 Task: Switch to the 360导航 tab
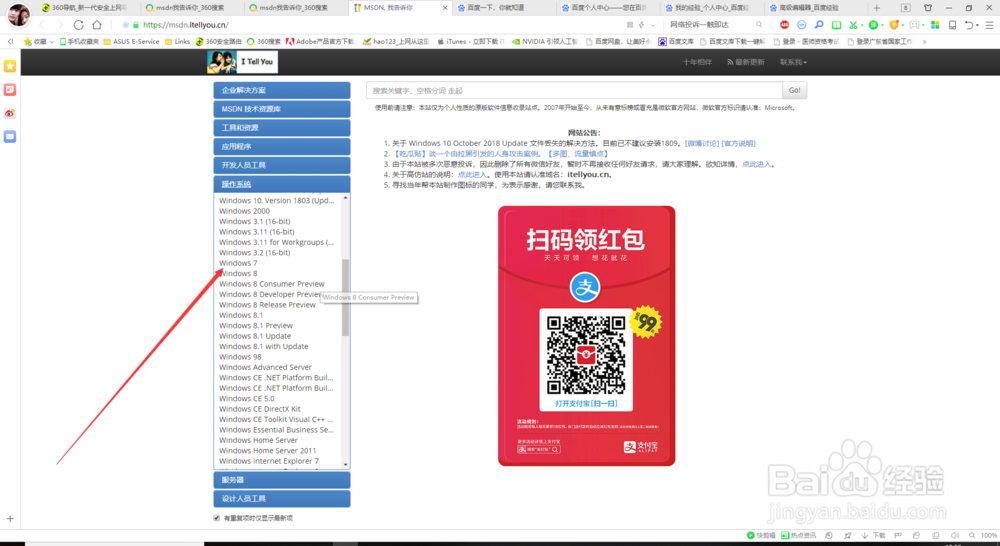86,8
